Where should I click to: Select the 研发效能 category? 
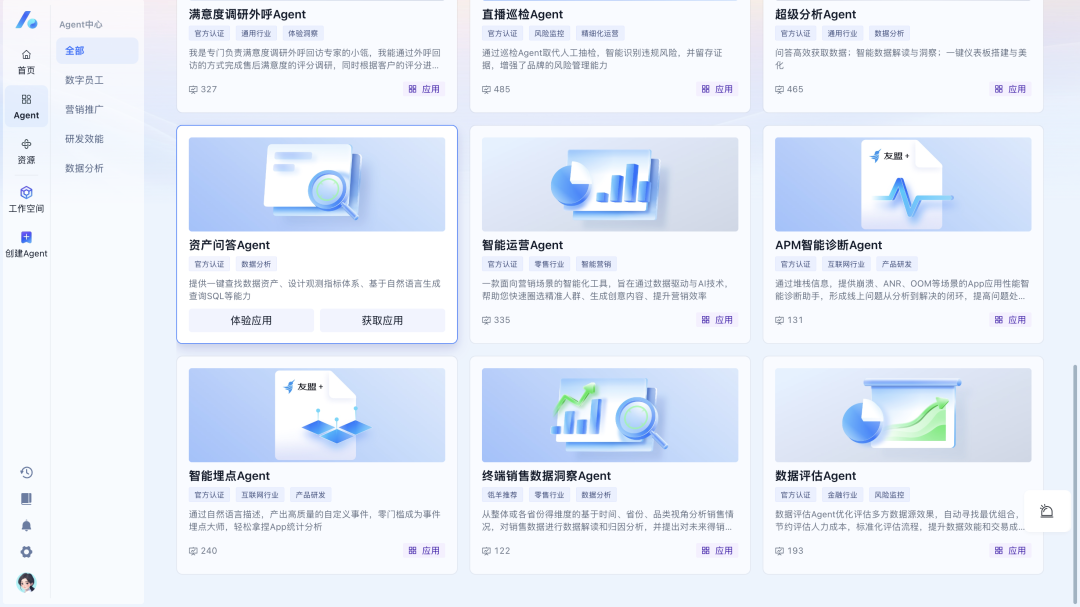tap(83, 137)
